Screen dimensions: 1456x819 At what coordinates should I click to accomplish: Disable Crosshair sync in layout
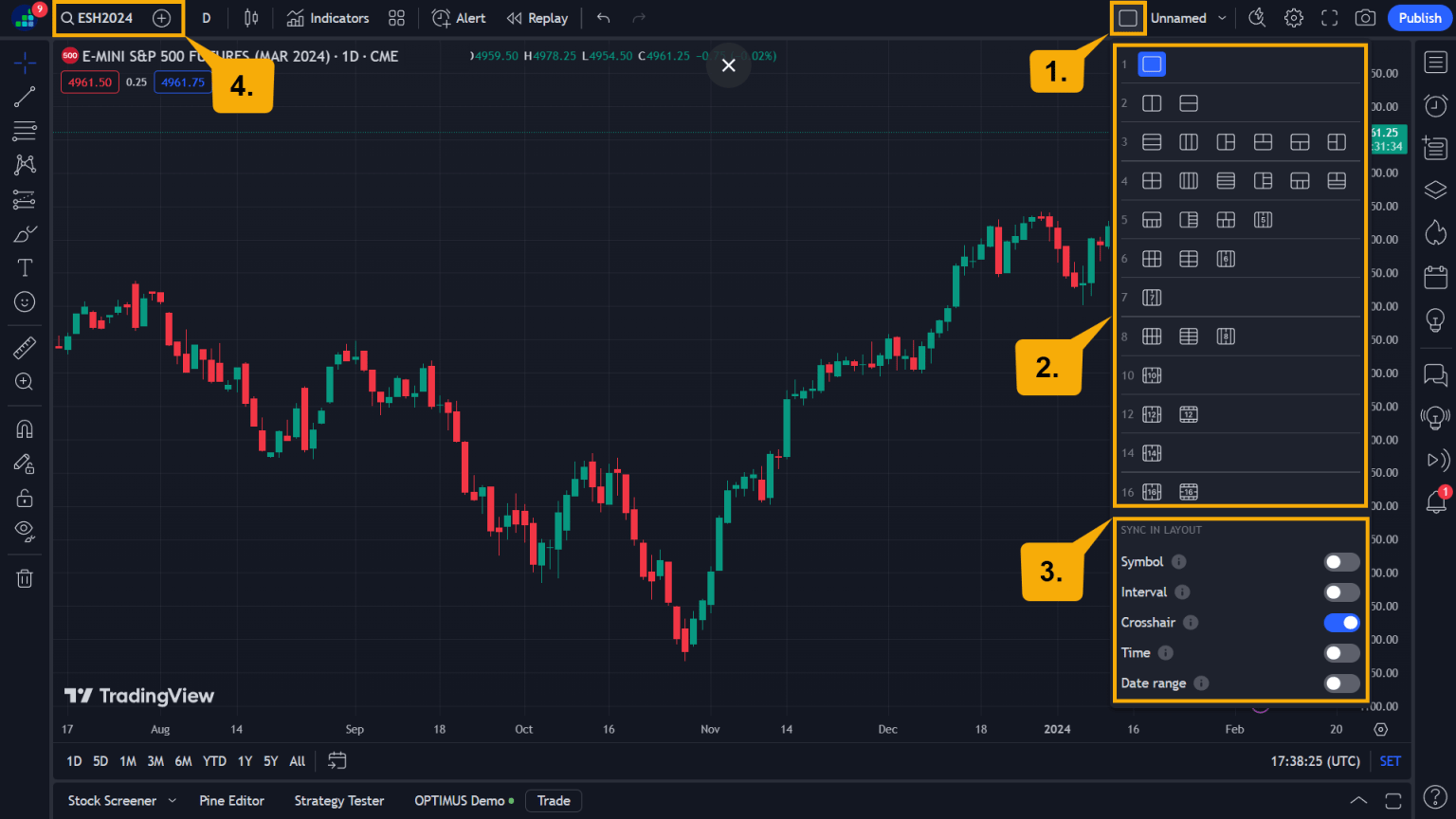[x=1341, y=622]
